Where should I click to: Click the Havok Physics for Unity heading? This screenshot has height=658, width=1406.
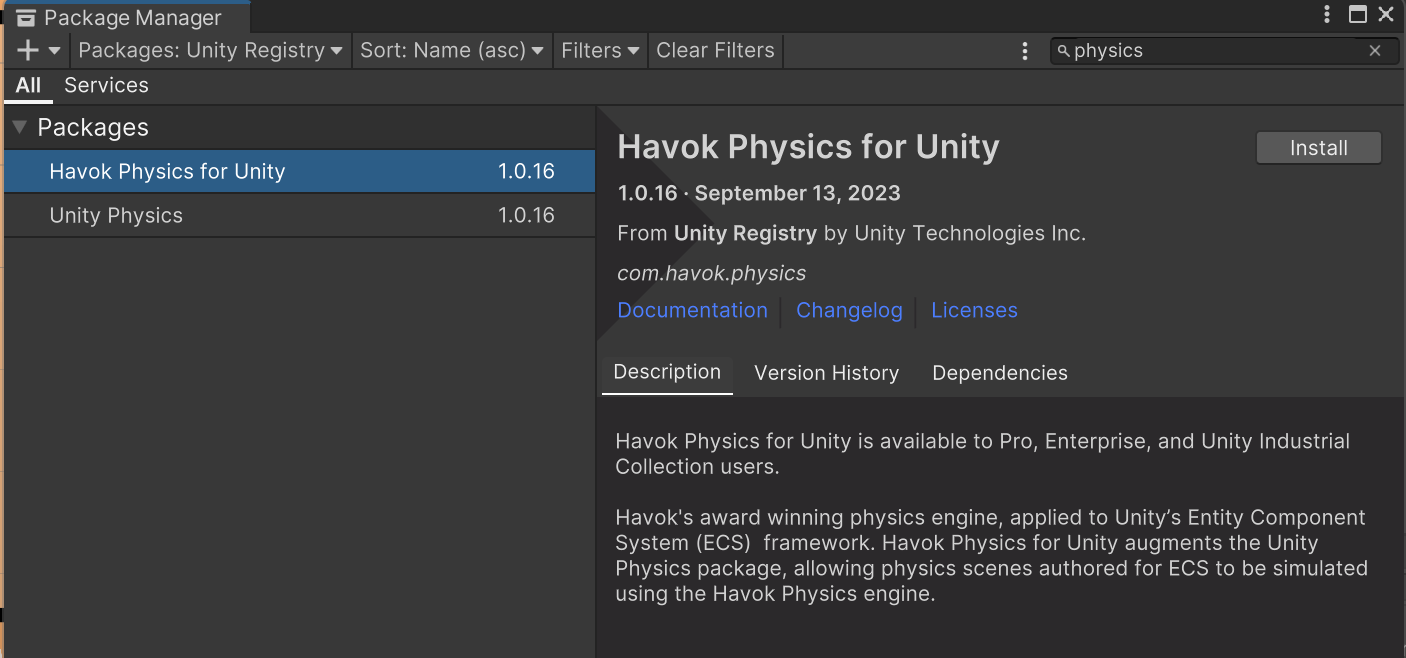click(808, 147)
